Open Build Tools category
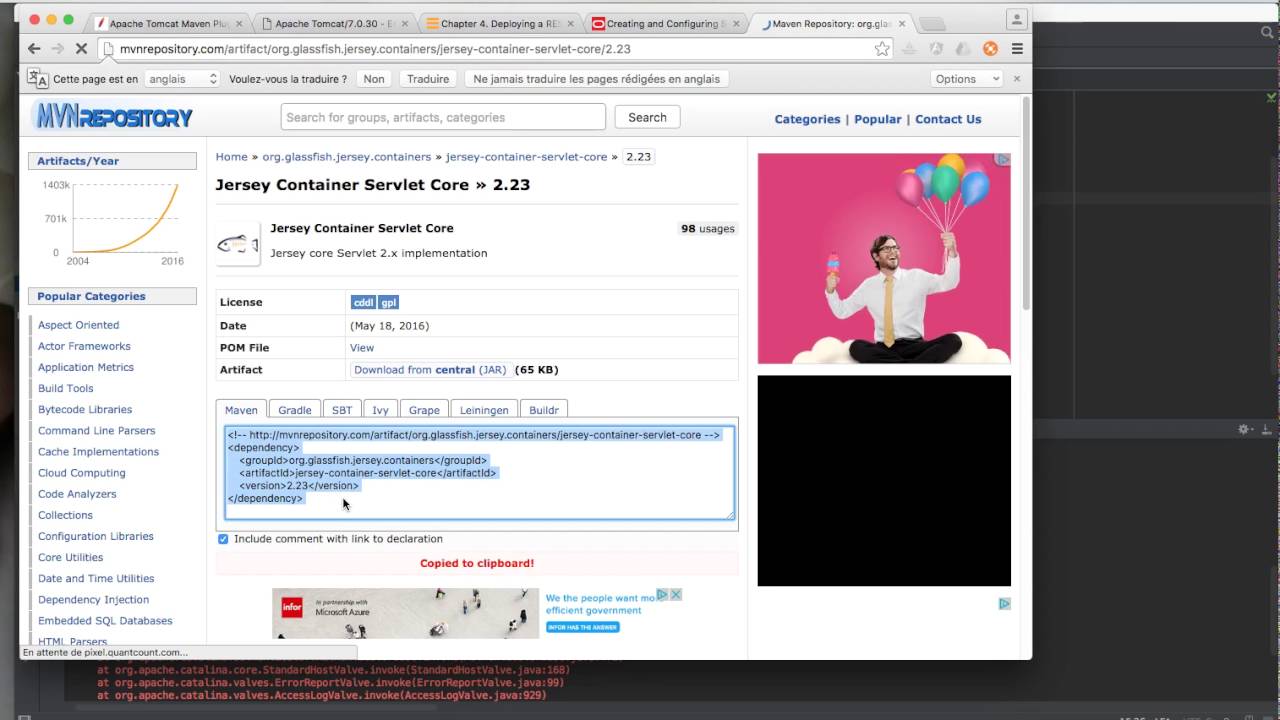The image size is (1280, 720). coord(66,388)
